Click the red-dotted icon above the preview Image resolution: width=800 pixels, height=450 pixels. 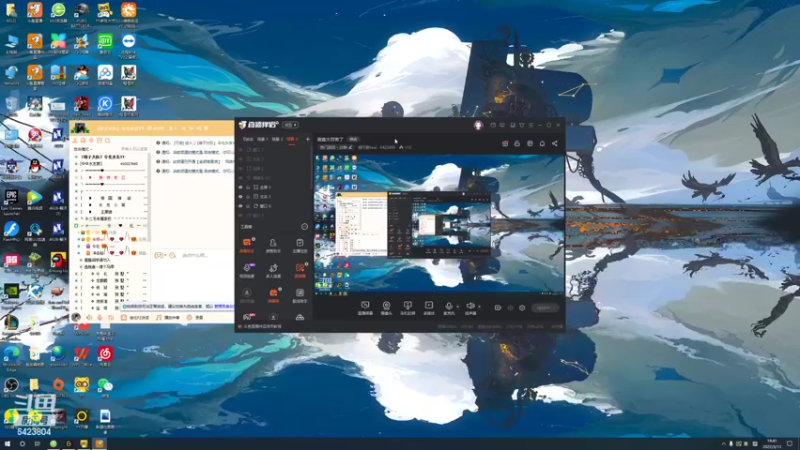click(505, 143)
